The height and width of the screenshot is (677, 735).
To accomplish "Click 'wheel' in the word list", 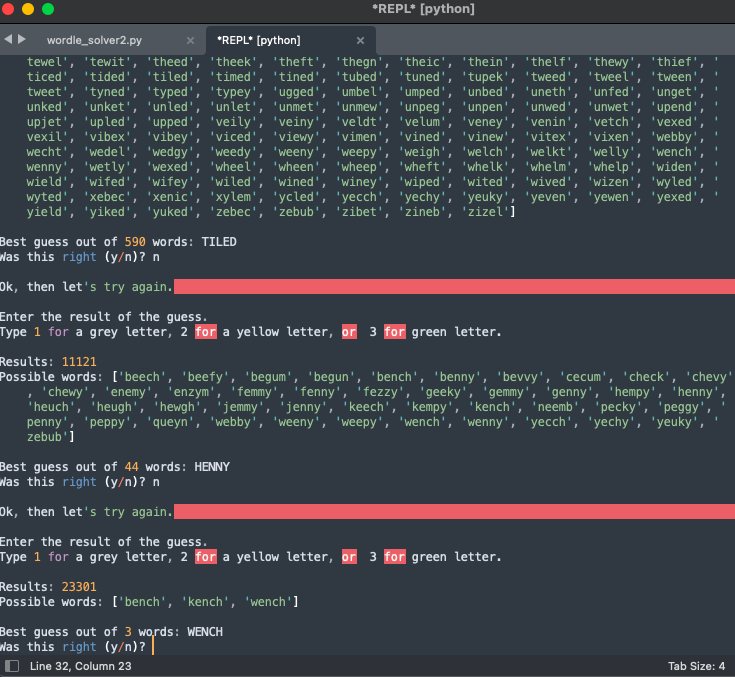I will 233,167.
